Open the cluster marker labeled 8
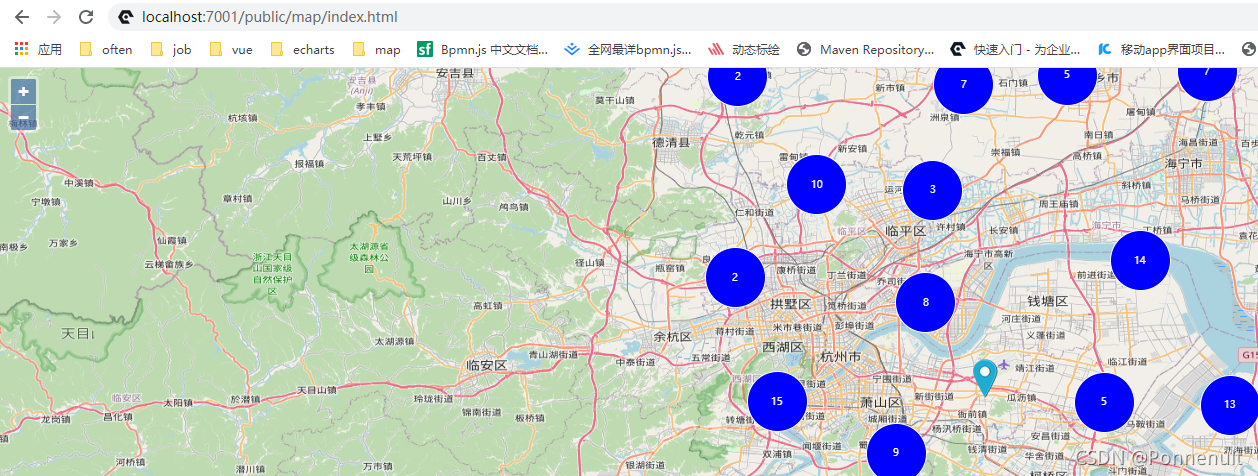The width and height of the screenshot is (1258, 476). [x=925, y=302]
